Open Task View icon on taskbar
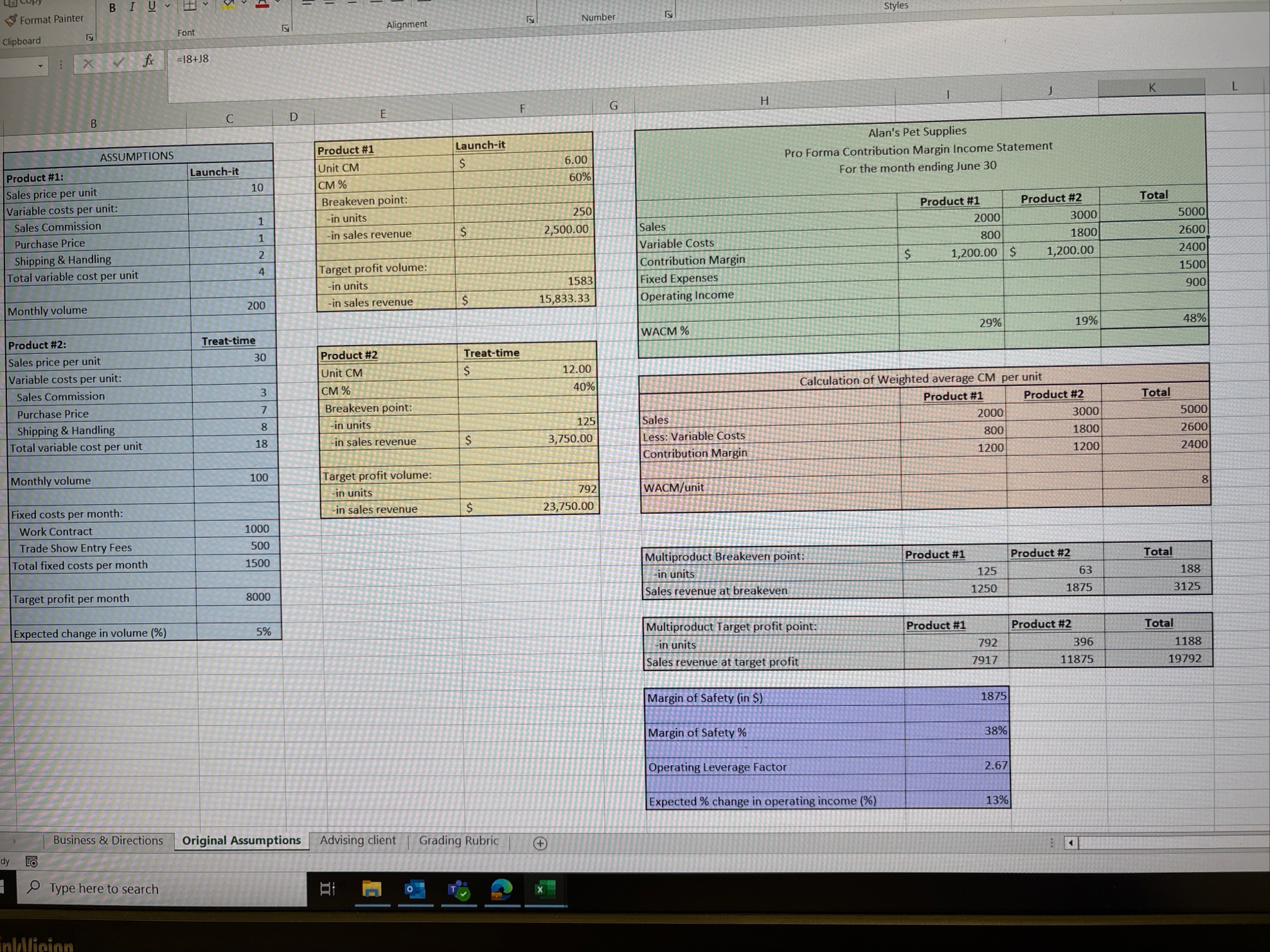 click(x=327, y=889)
